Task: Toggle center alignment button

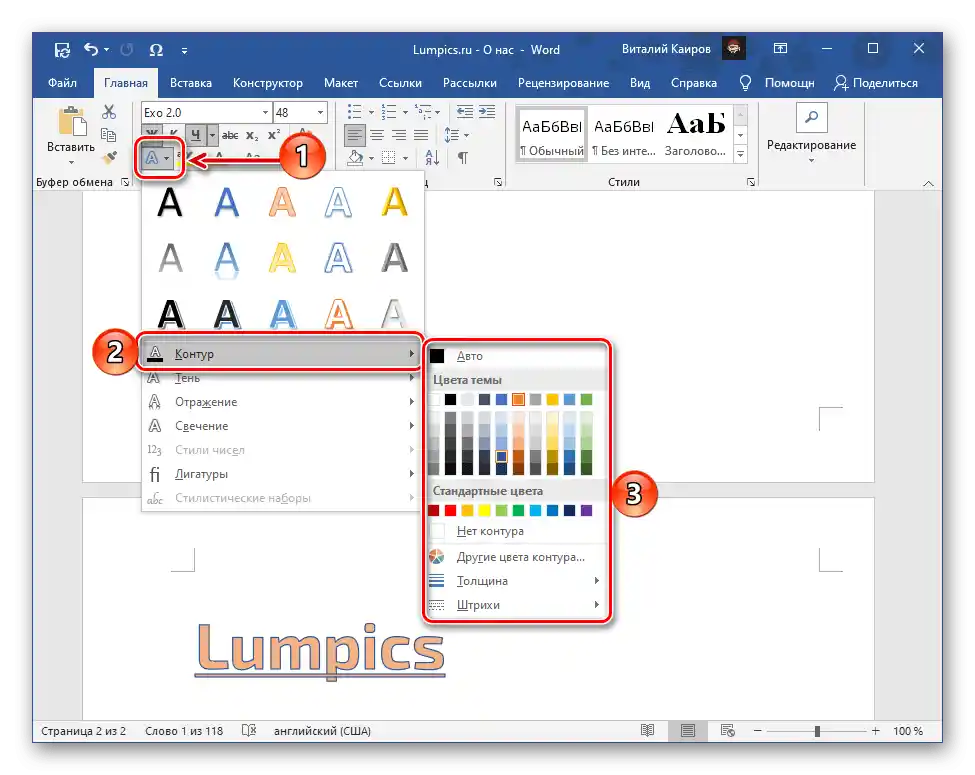Action: click(x=377, y=135)
